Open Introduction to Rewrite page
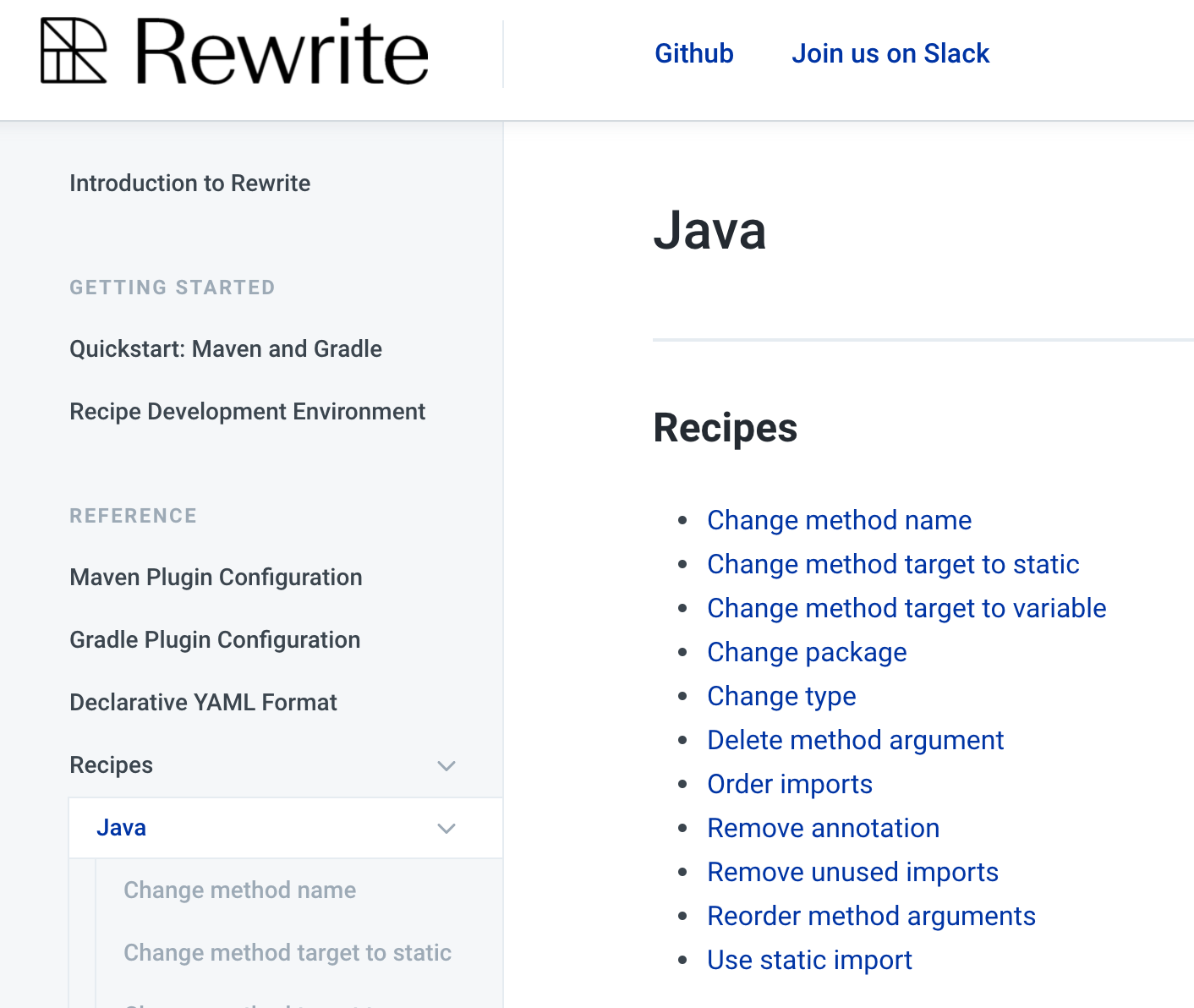Screen dimensions: 1194x1008 (190, 184)
